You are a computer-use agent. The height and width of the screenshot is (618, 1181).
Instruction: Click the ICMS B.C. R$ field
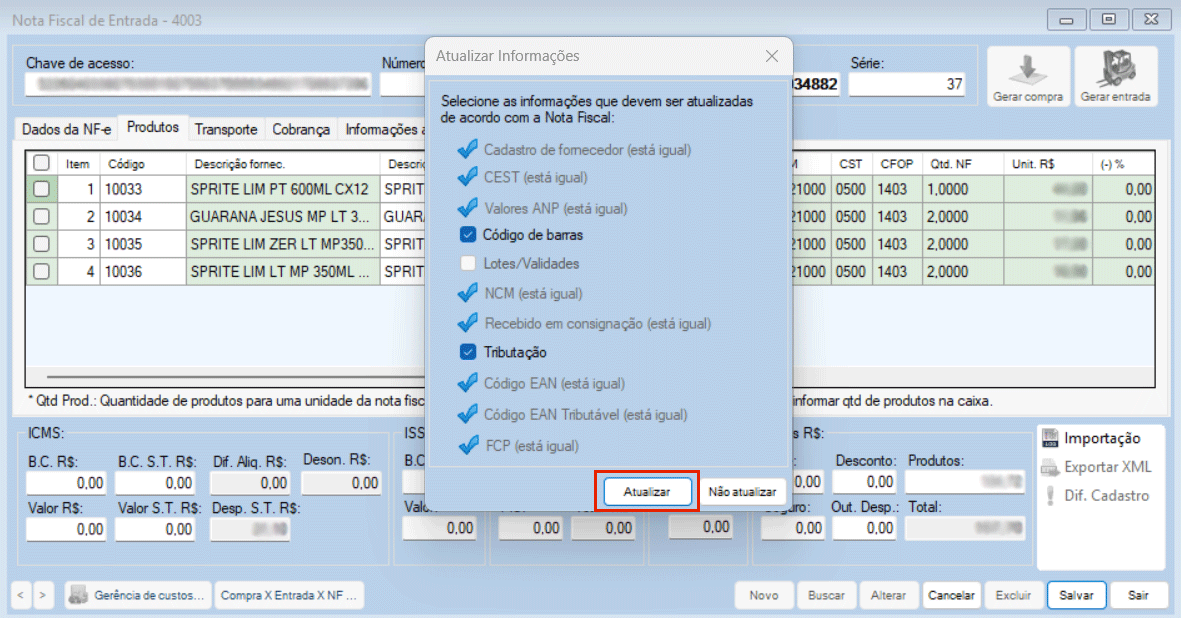click(x=66, y=483)
